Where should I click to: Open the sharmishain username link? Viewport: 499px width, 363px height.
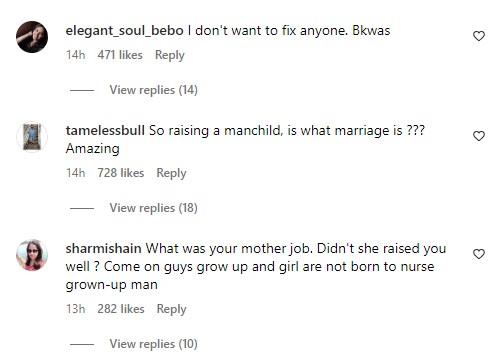(x=104, y=249)
